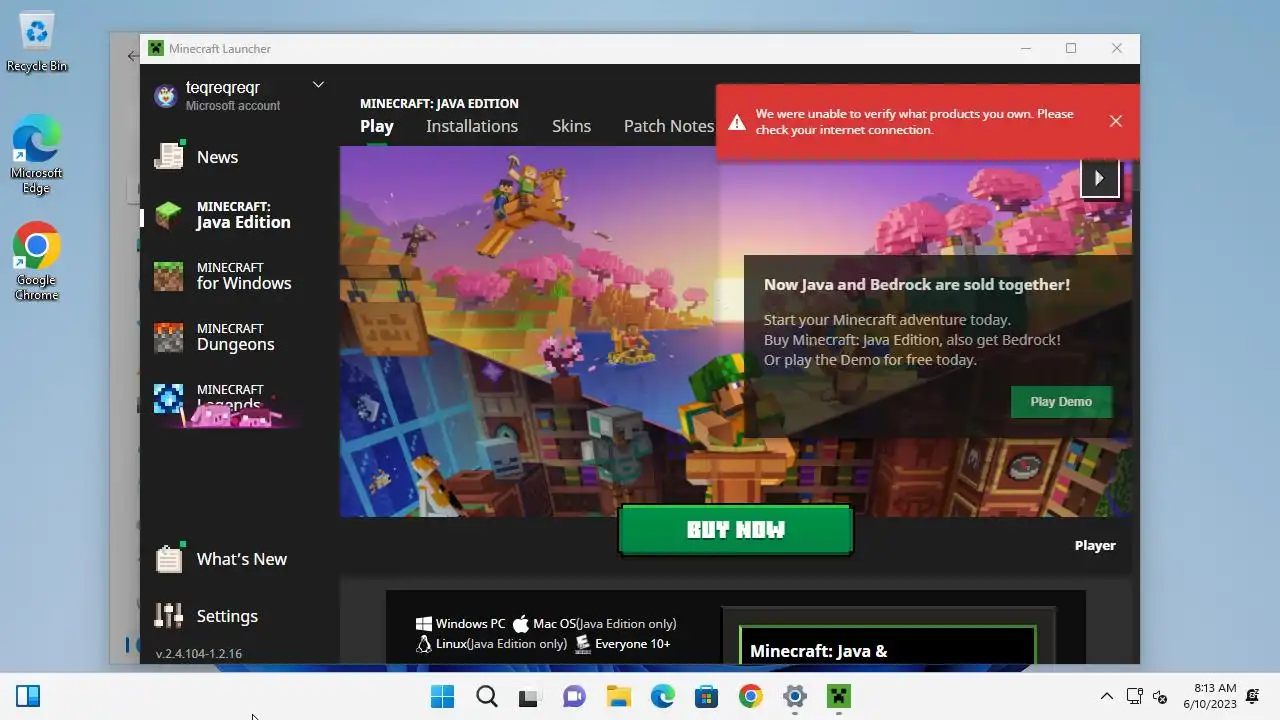The width and height of the screenshot is (1280, 720).
Task: Click the green BUY NOW button
Action: pos(736,530)
